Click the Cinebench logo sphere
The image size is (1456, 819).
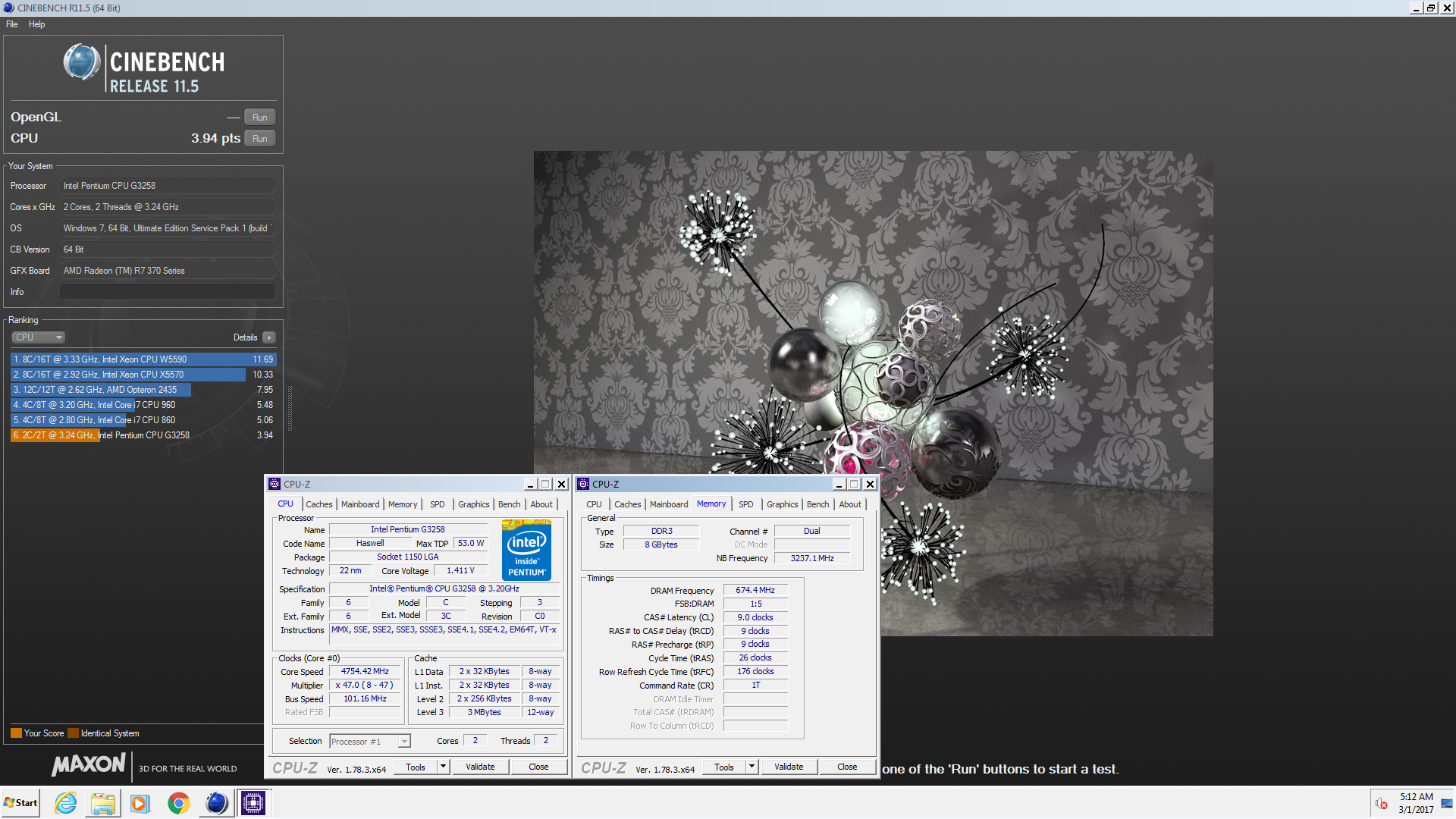click(x=82, y=63)
